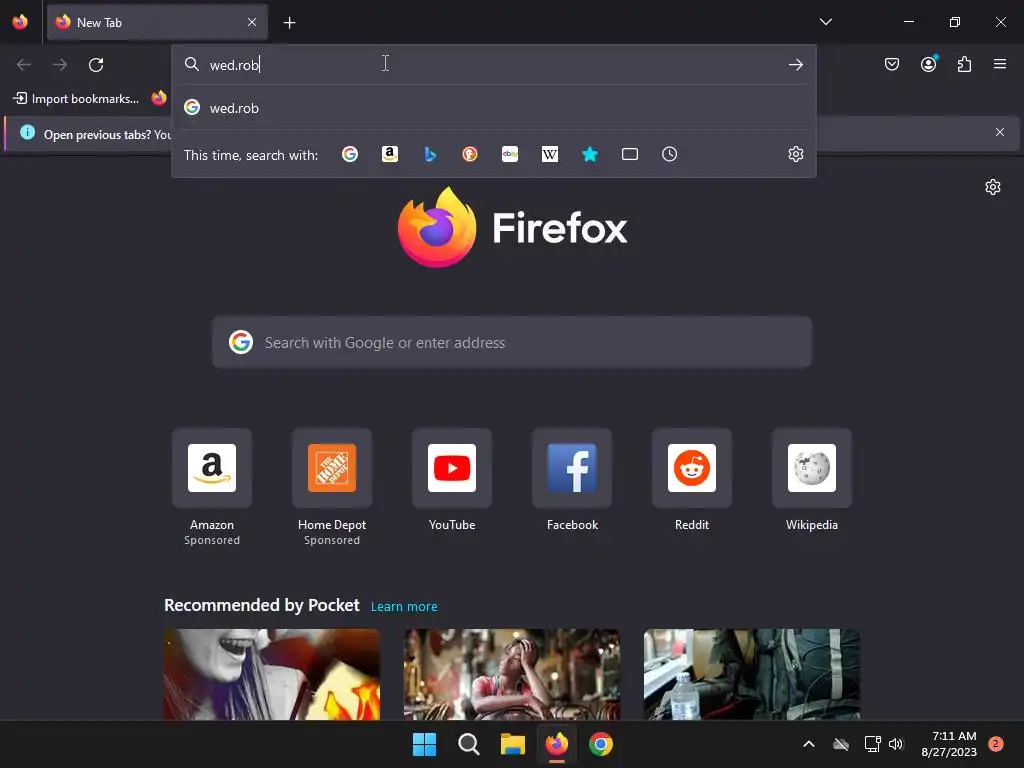This screenshot has height=768, width=1024.
Task: Search open tabs using the tab icon
Action: 630,154
